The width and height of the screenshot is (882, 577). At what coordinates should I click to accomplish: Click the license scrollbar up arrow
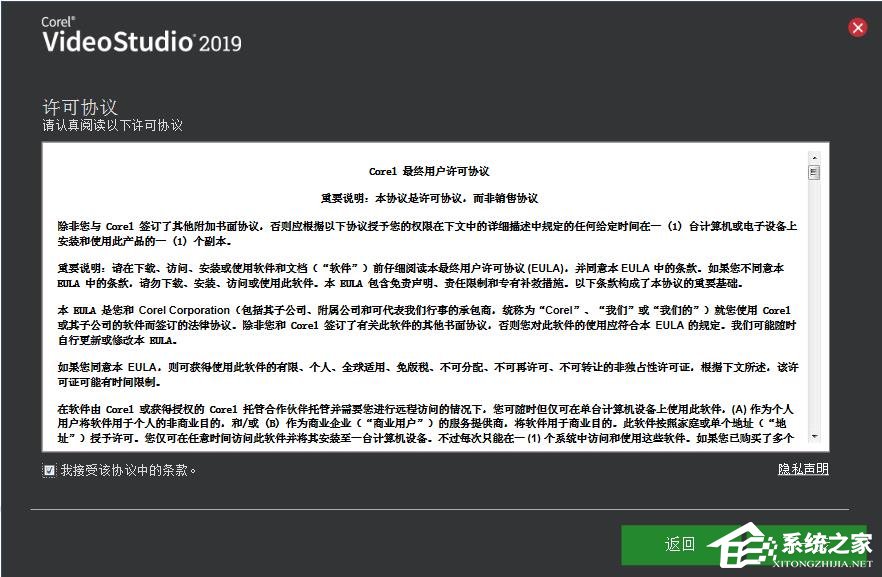(813, 157)
